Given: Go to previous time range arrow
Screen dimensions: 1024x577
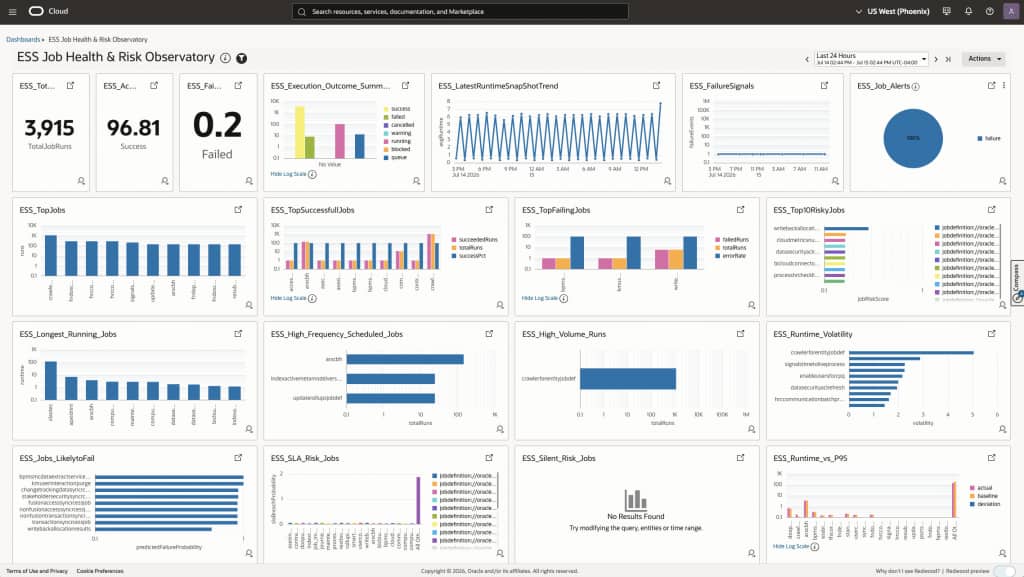Looking at the screenshot, I should pyautogui.click(x=807, y=59).
